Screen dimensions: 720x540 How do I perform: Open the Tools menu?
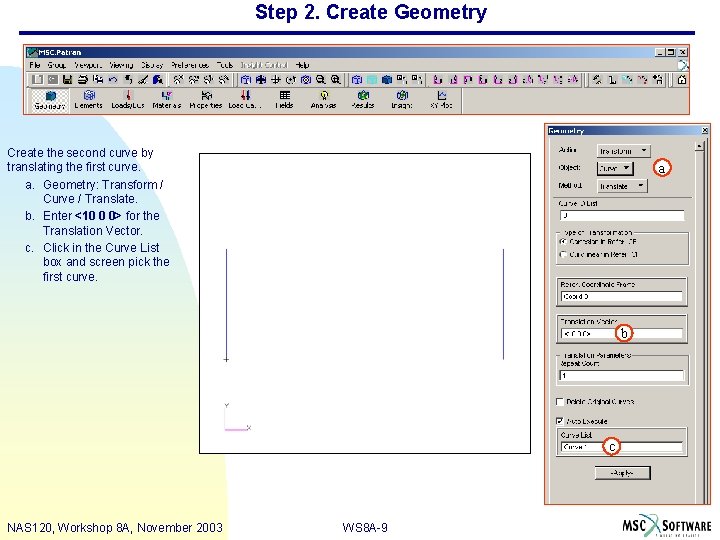225,65
